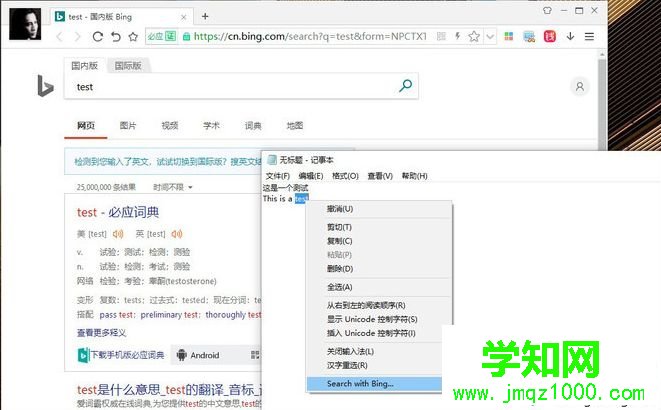661x410 pixels.
Task: Click 查看更多释义 link
Action: pos(102,333)
